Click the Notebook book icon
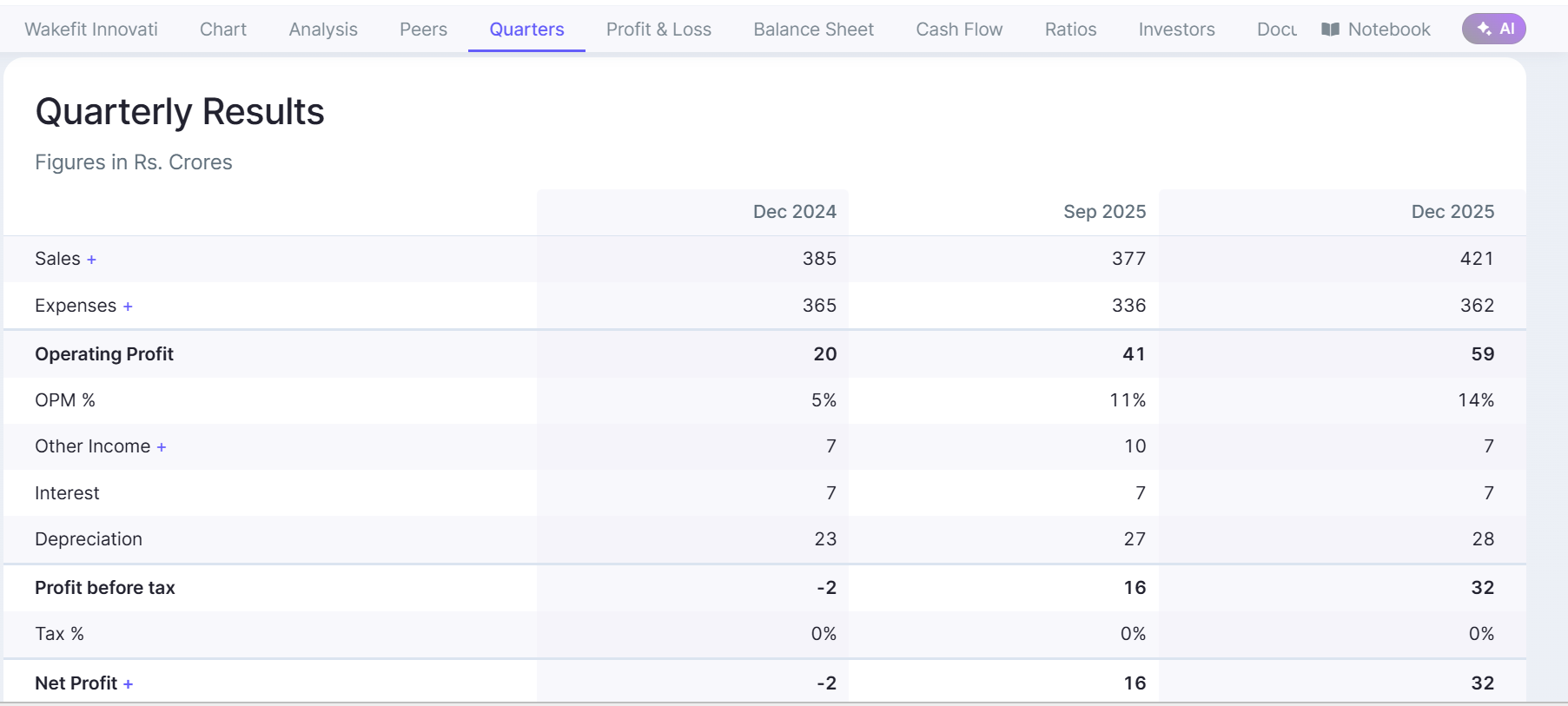The width and height of the screenshot is (1568, 706). coord(1330,30)
